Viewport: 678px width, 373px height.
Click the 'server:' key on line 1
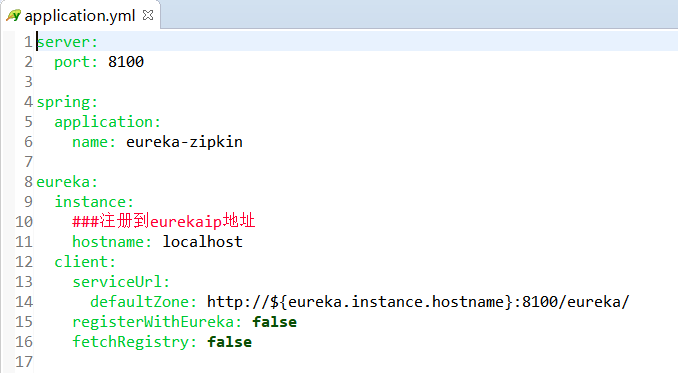[67, 42]
